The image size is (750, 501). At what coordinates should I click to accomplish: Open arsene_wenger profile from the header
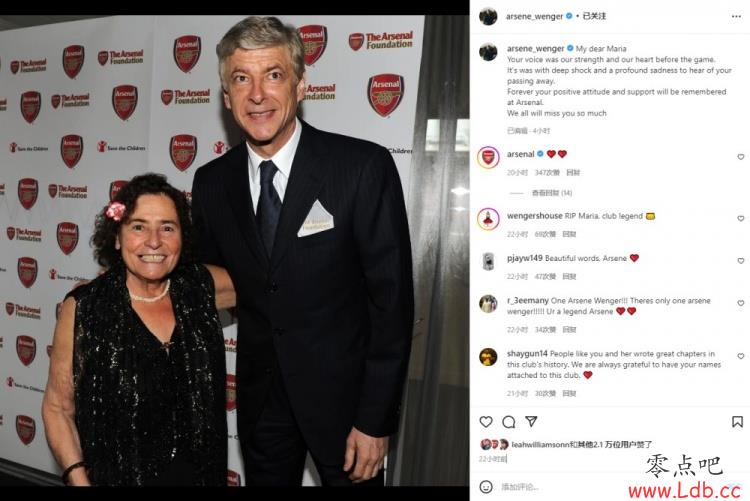pyautogui.click(x=534, y=16)
